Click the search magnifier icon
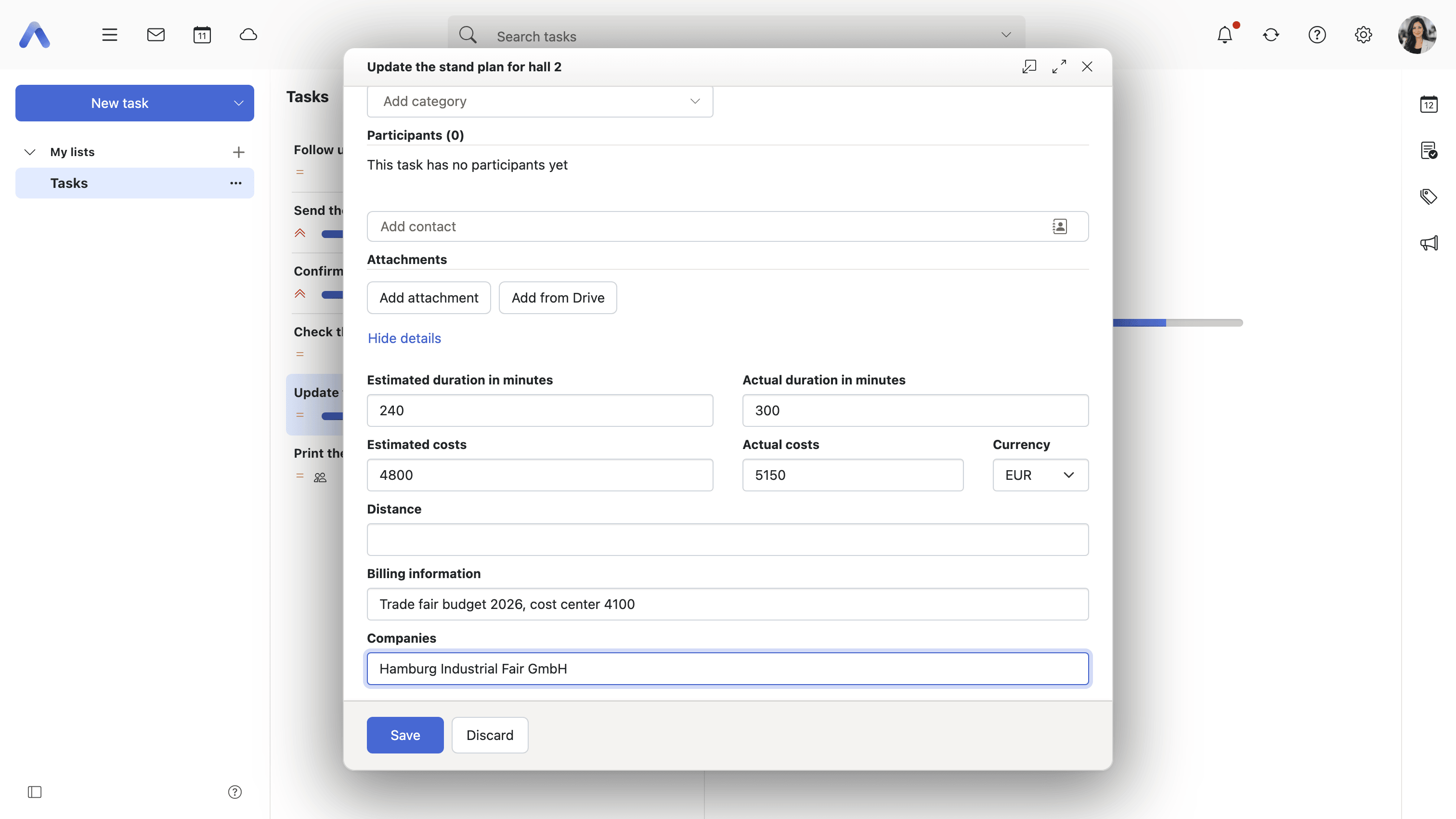 468,35
